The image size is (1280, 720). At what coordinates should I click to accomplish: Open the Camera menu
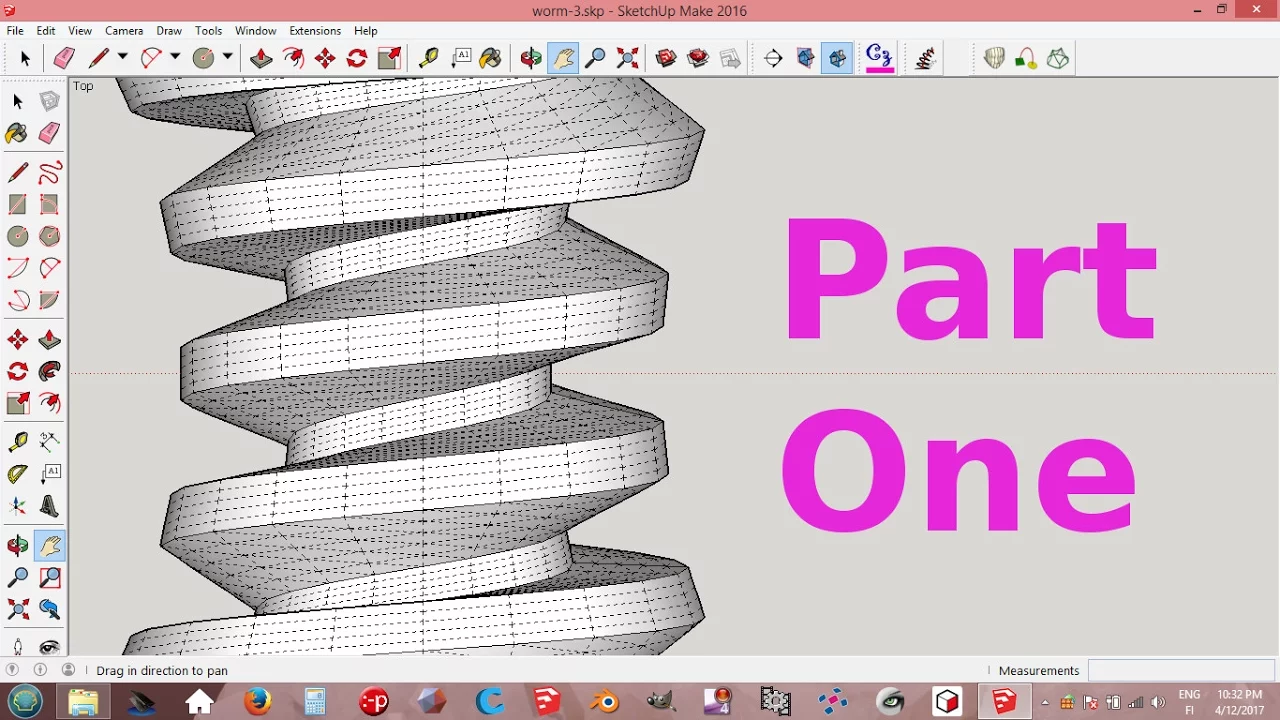(x=124, y=31)
